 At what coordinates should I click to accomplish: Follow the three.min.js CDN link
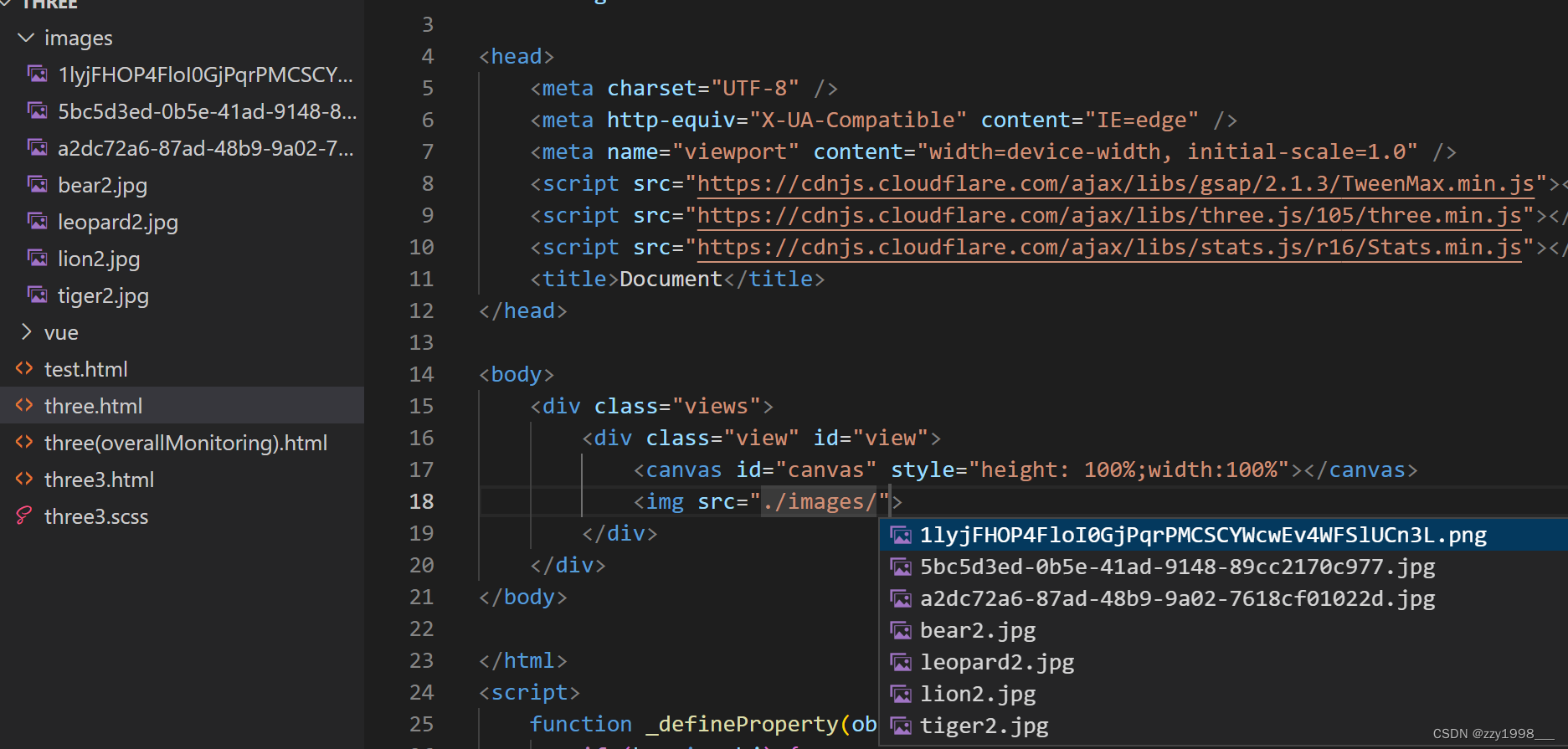tap(1109, 216)
